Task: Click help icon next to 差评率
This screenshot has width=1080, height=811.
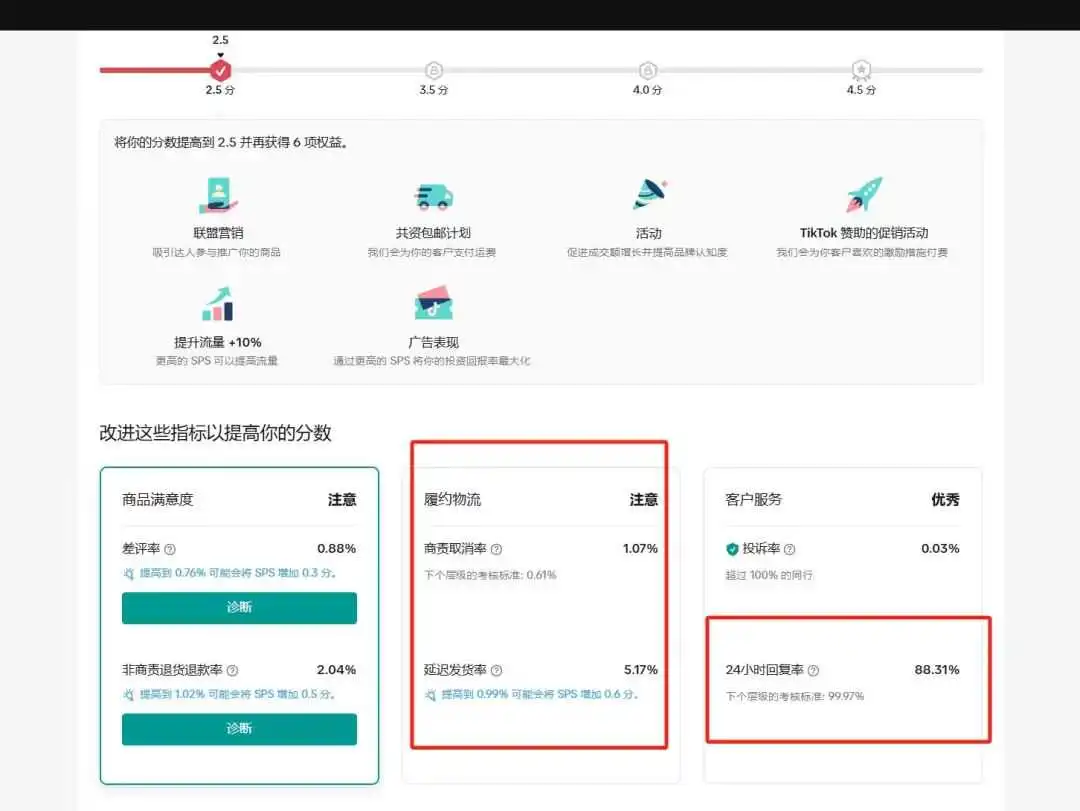Action: 170,549
